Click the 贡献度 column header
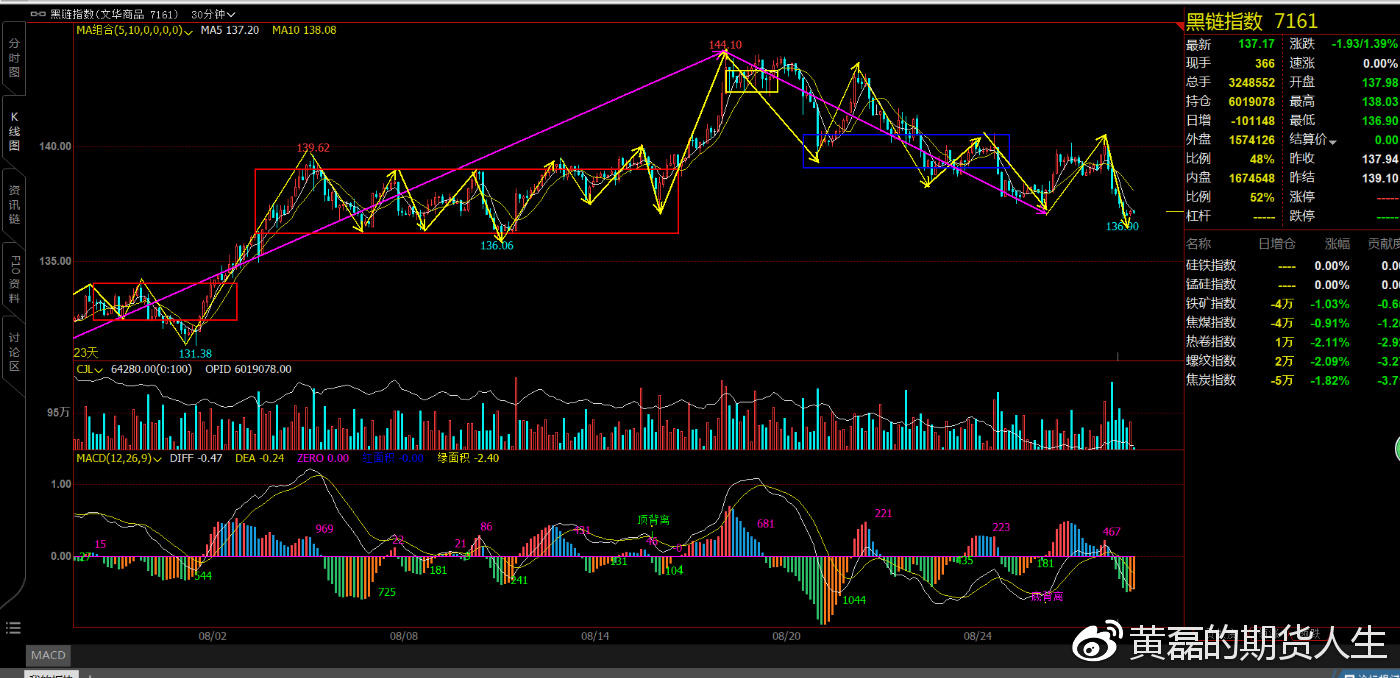Screen dimensions: 1400x678 tap(1383, 244)
